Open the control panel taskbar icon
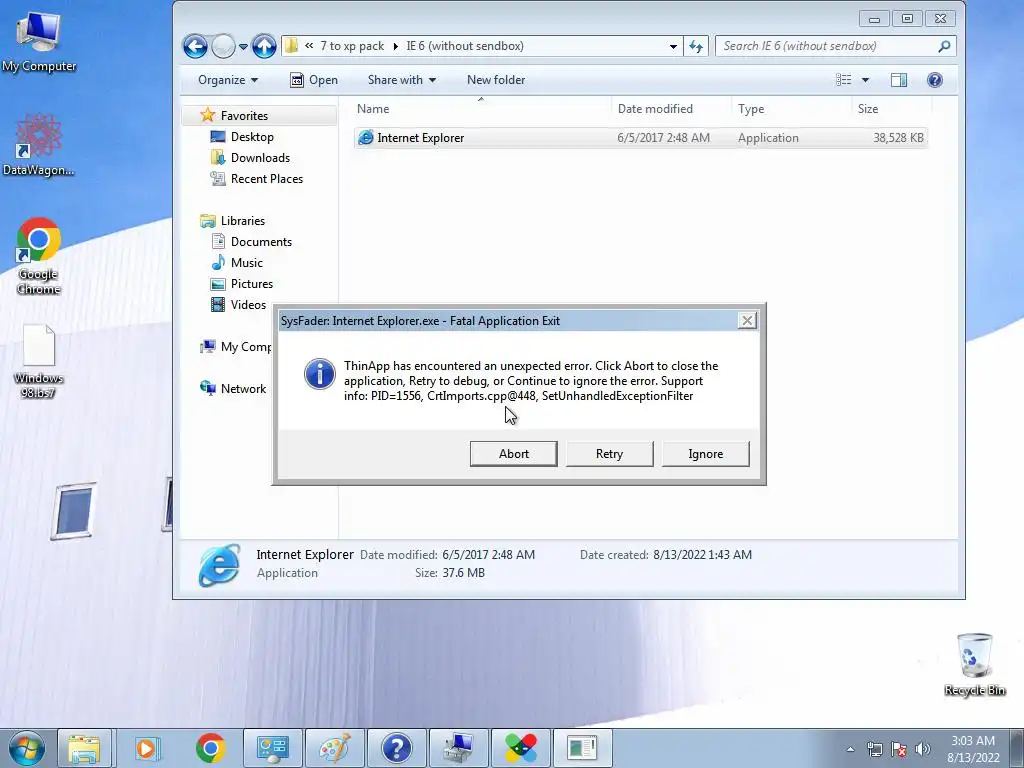Image resolution: width=1024 pixels, height=768 pixels. [272, 748]
